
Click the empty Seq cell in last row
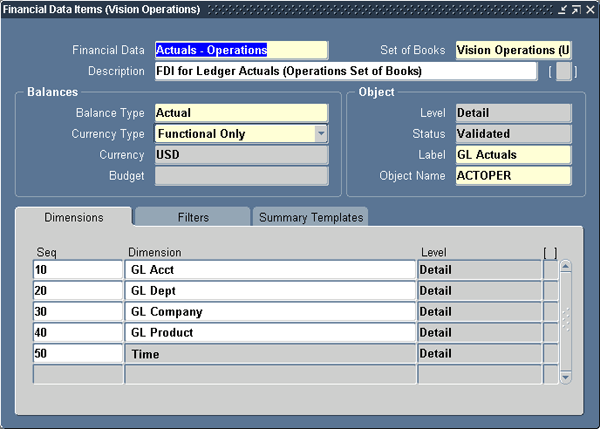click(78, 374)
